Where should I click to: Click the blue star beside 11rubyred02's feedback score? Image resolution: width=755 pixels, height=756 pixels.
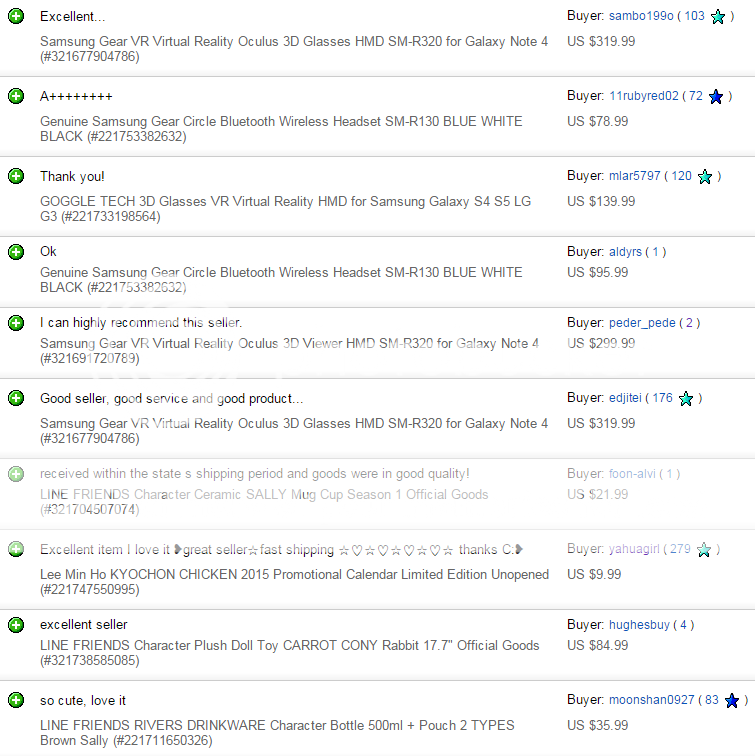click(x=716, y=97)
